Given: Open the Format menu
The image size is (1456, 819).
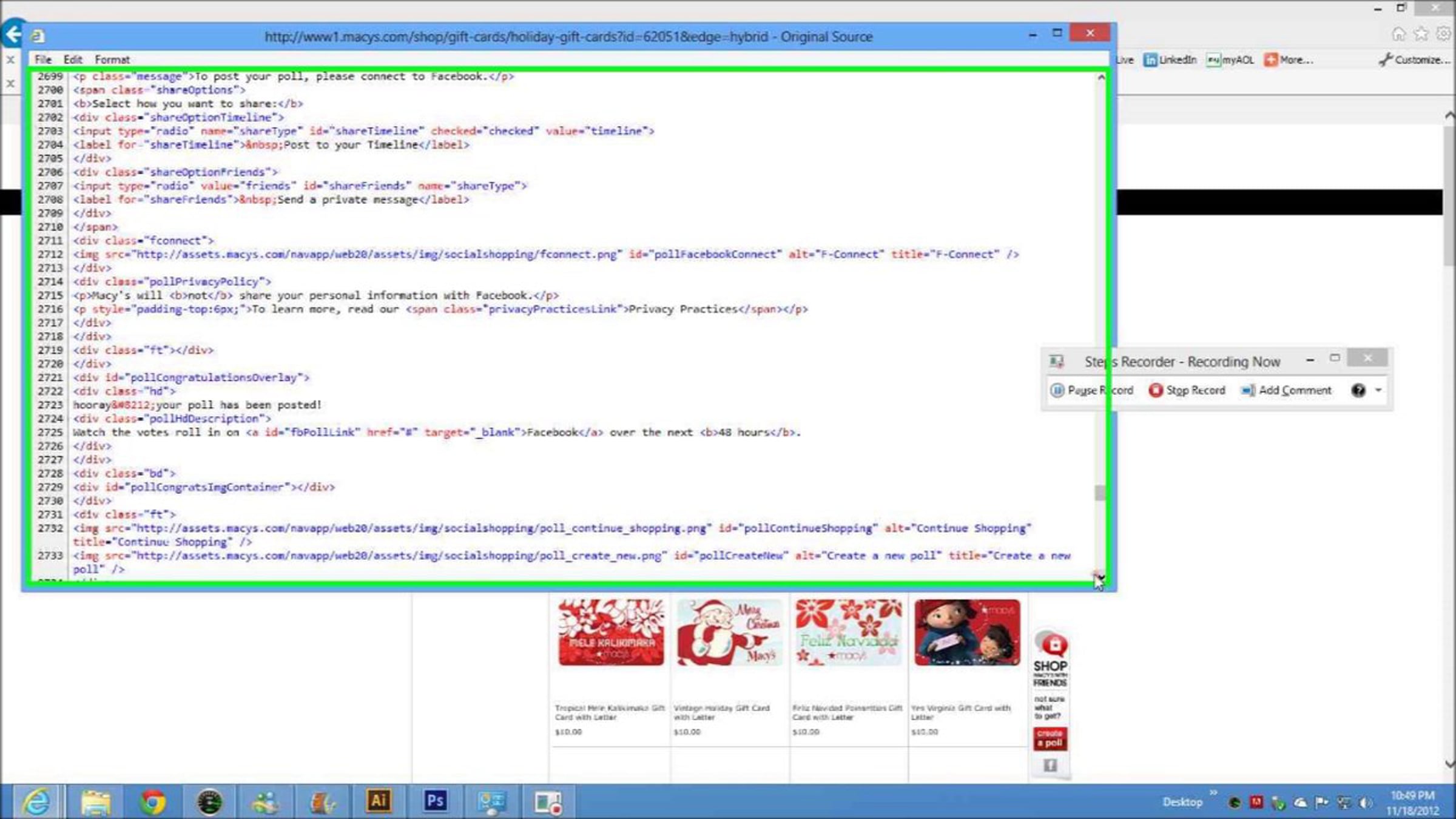Looking at the screenshot, I should click(112, 59).
